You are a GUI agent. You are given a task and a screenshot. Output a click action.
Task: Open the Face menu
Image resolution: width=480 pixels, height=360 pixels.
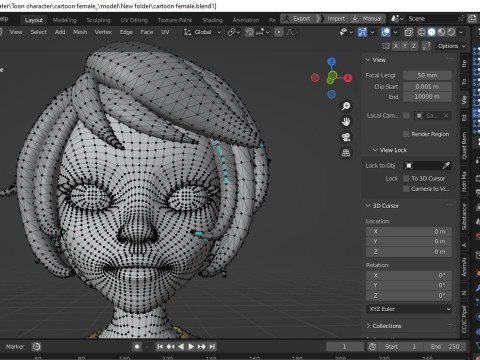[147, 32]
